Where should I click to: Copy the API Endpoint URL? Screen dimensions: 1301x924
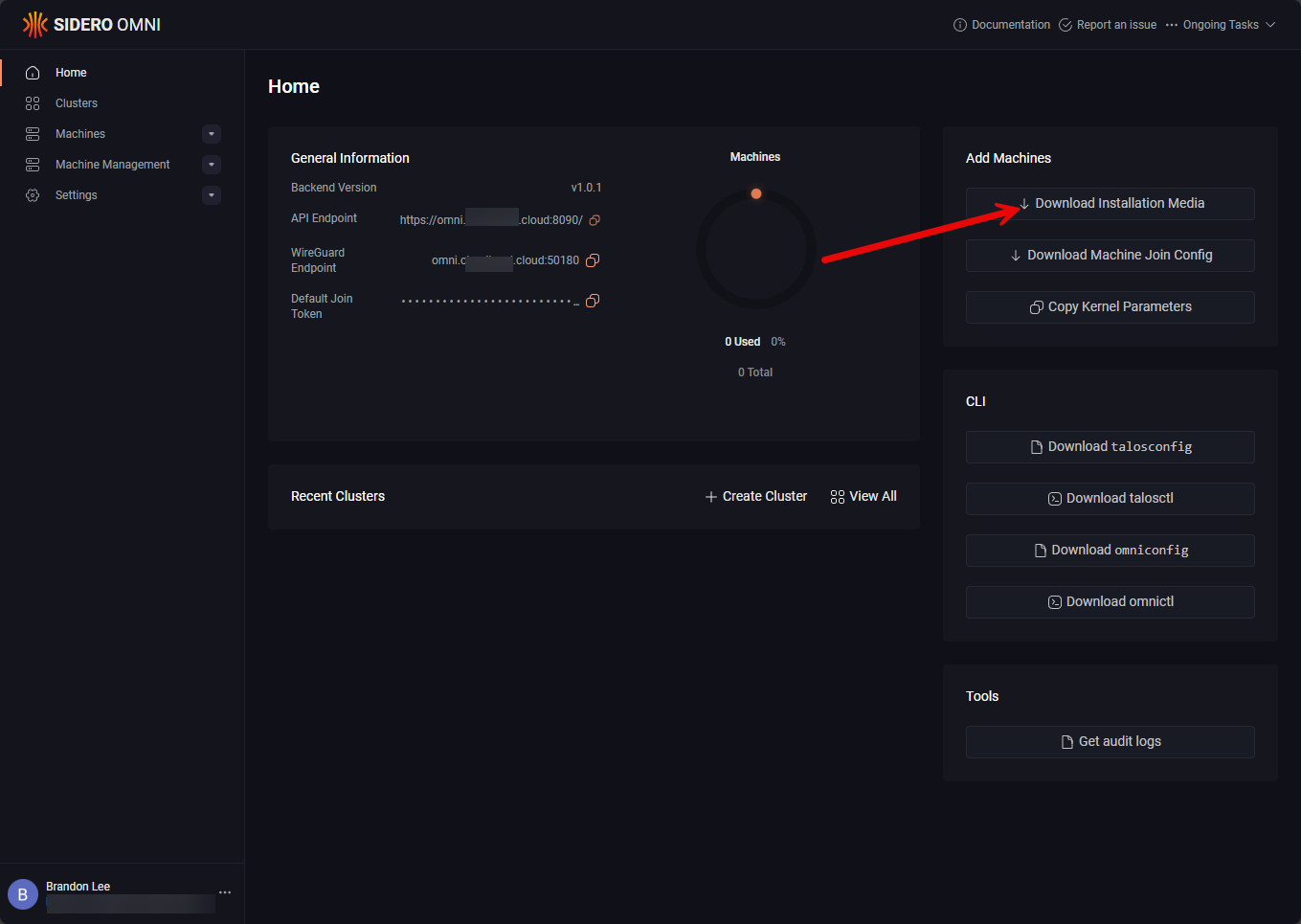pyautogui.click(x=594, y=220)
